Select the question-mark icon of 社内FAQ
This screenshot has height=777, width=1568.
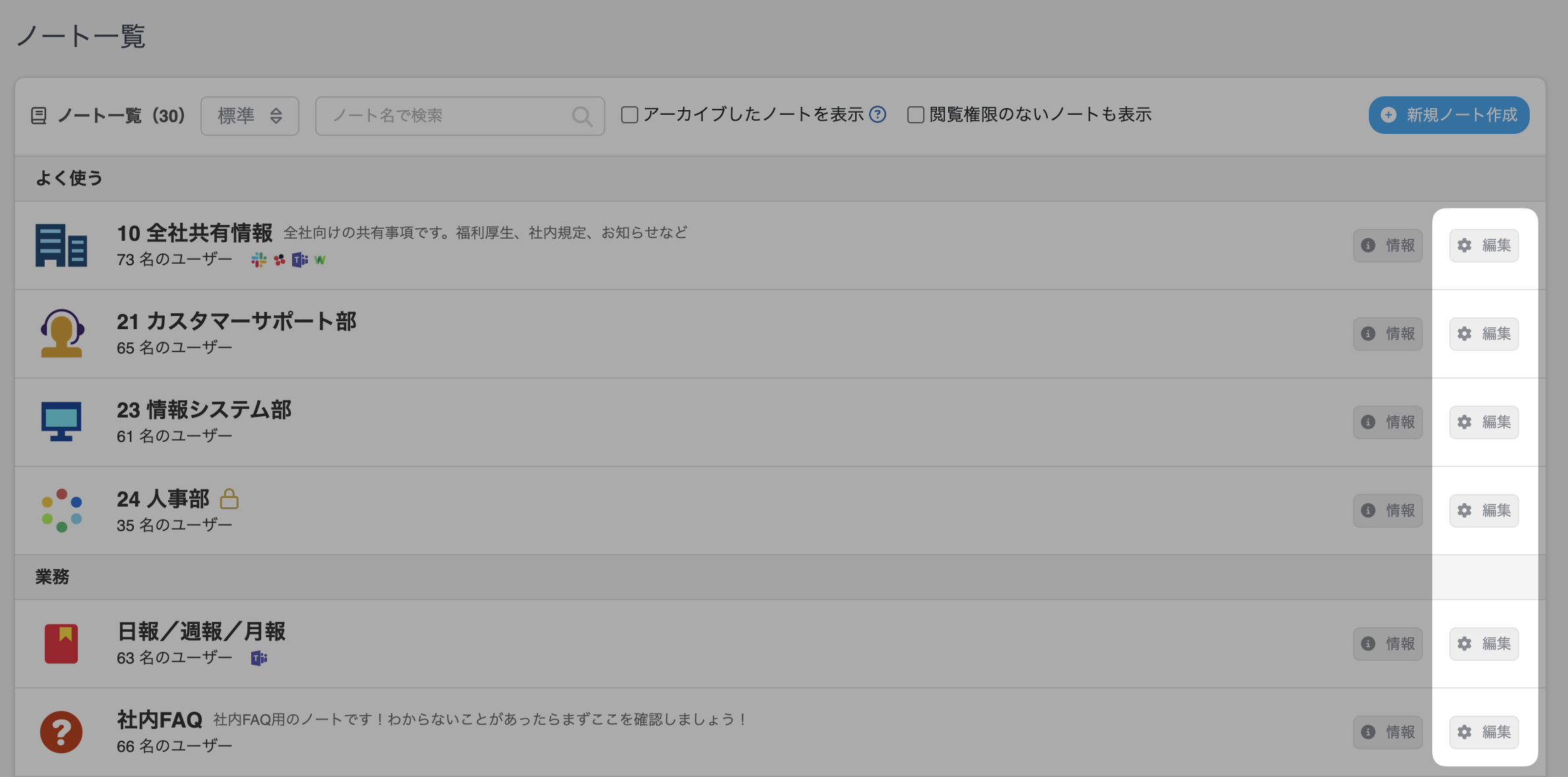(x=61, y=731)
